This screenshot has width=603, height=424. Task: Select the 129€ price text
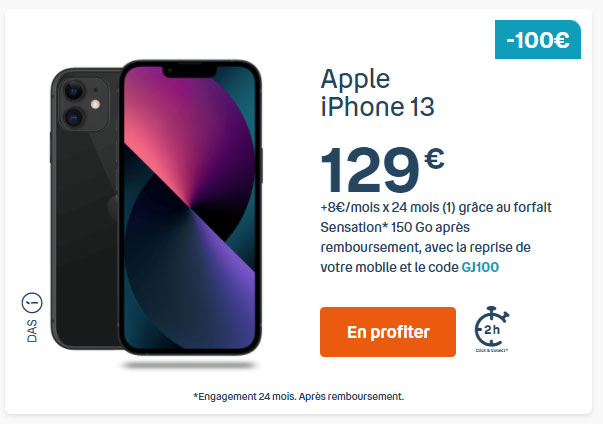tap(382, 170)
